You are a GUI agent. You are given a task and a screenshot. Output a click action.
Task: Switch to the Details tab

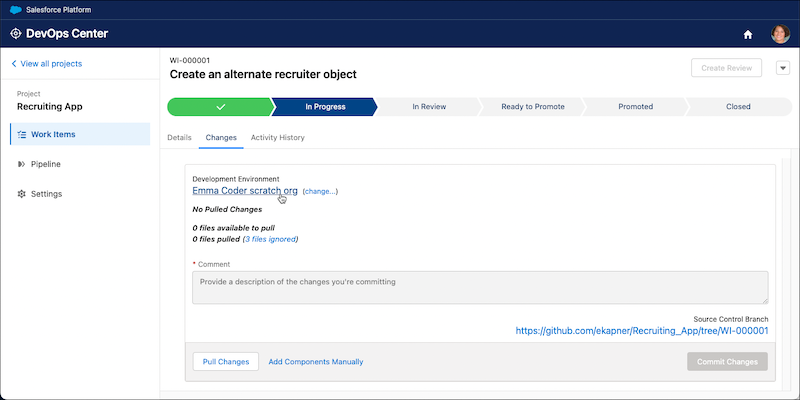click(x=180, y=138)
